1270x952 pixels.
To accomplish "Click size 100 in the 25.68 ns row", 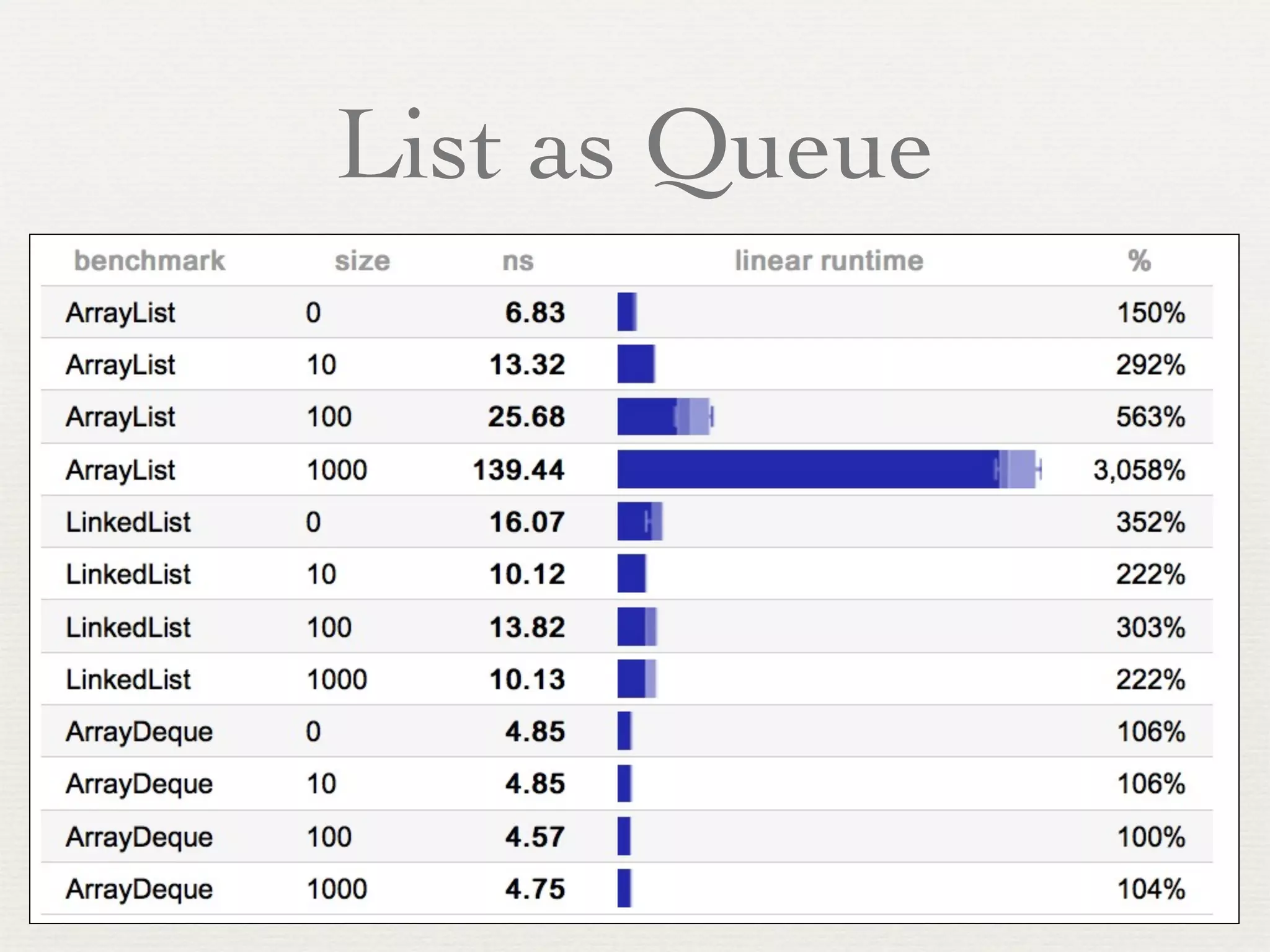I will click(x=329, y=416).
